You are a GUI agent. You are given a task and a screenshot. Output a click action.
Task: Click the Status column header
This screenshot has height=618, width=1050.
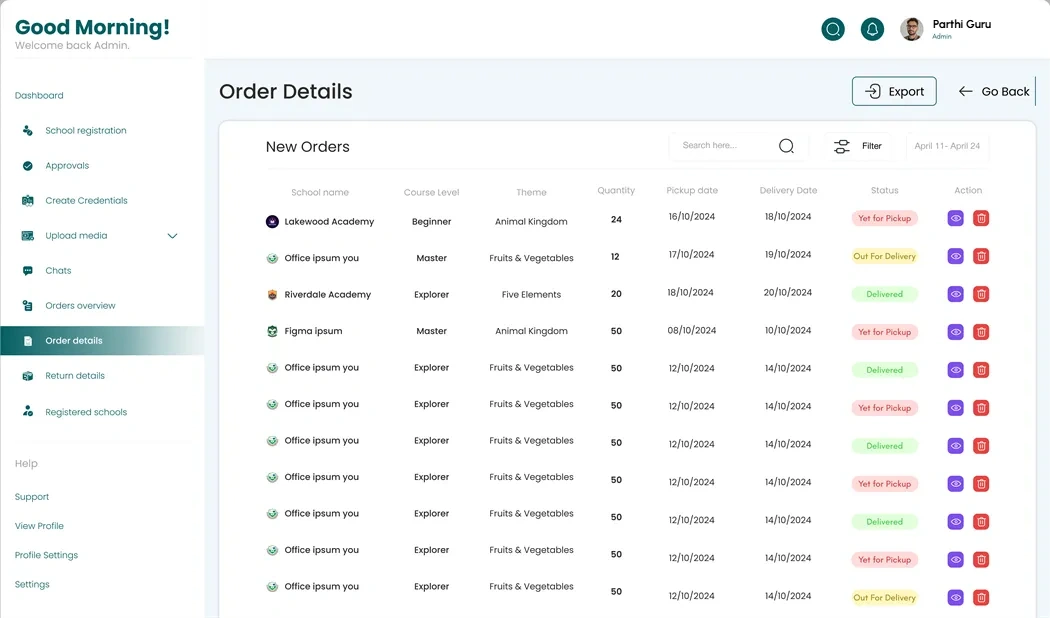(x=885, y=190)
